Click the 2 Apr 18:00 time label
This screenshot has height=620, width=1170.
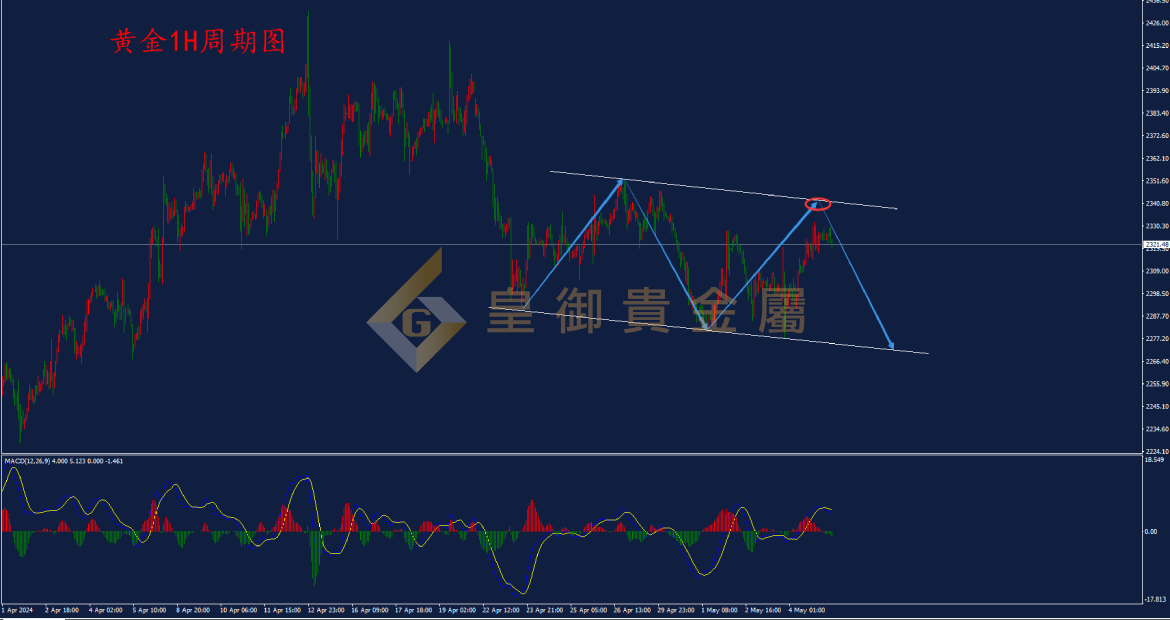tap(60, 610)
